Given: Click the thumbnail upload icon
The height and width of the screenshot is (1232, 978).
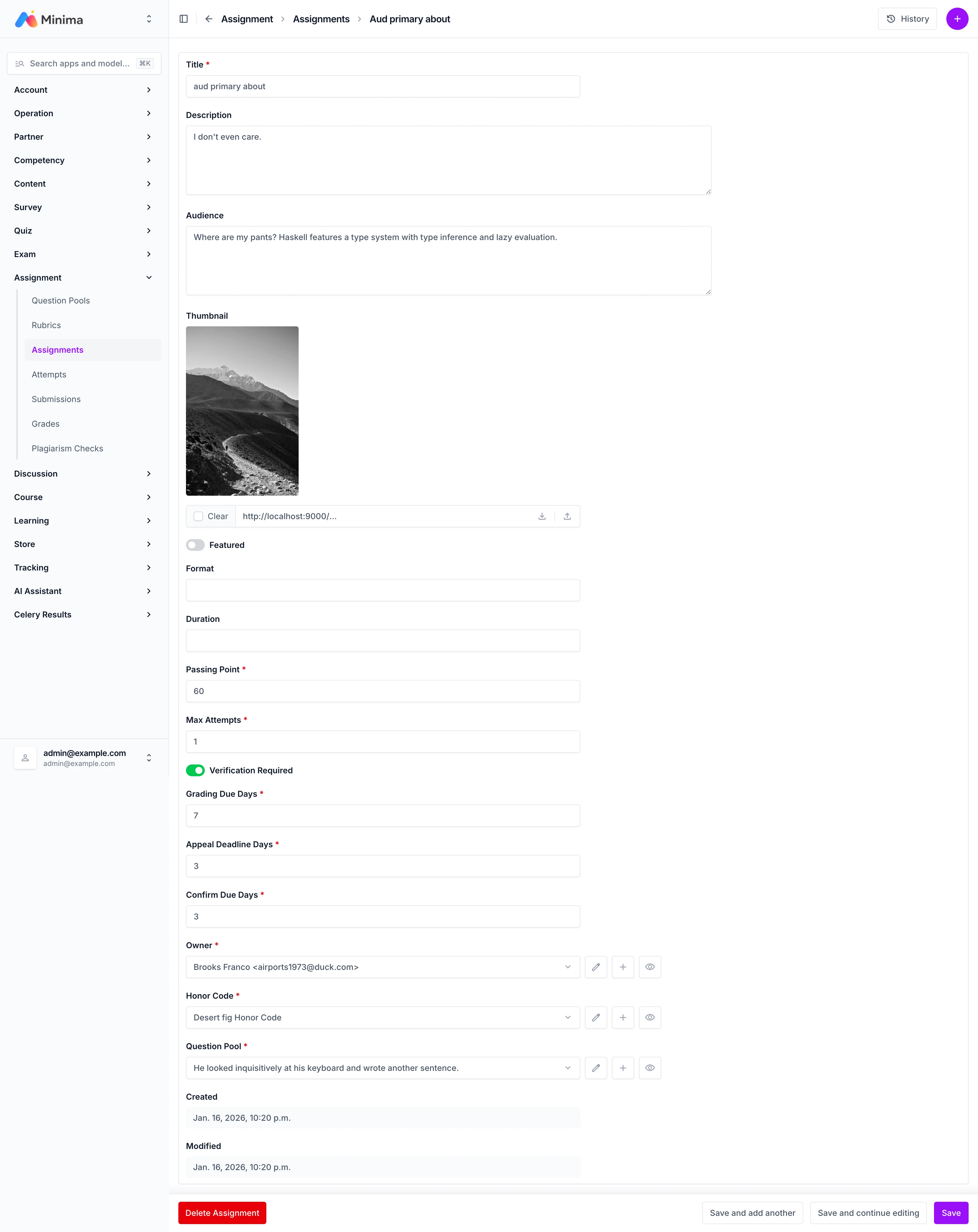Looking at the screenshot, I should [567, 516].
